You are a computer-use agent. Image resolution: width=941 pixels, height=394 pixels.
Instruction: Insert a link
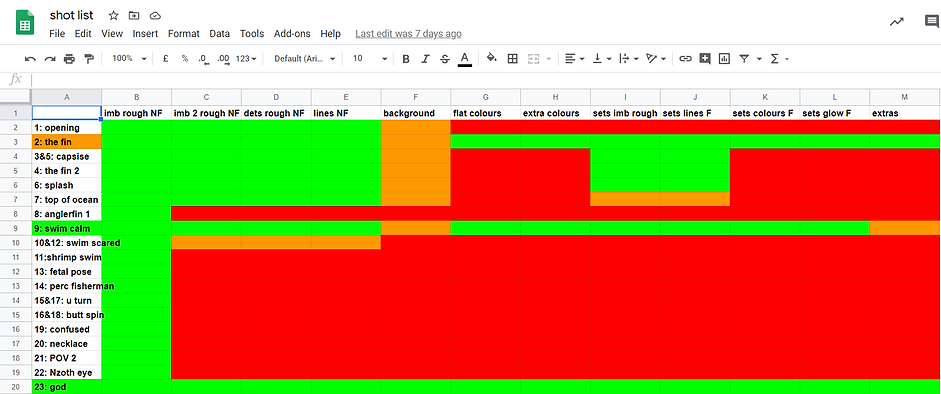click(x=685, y=59)
